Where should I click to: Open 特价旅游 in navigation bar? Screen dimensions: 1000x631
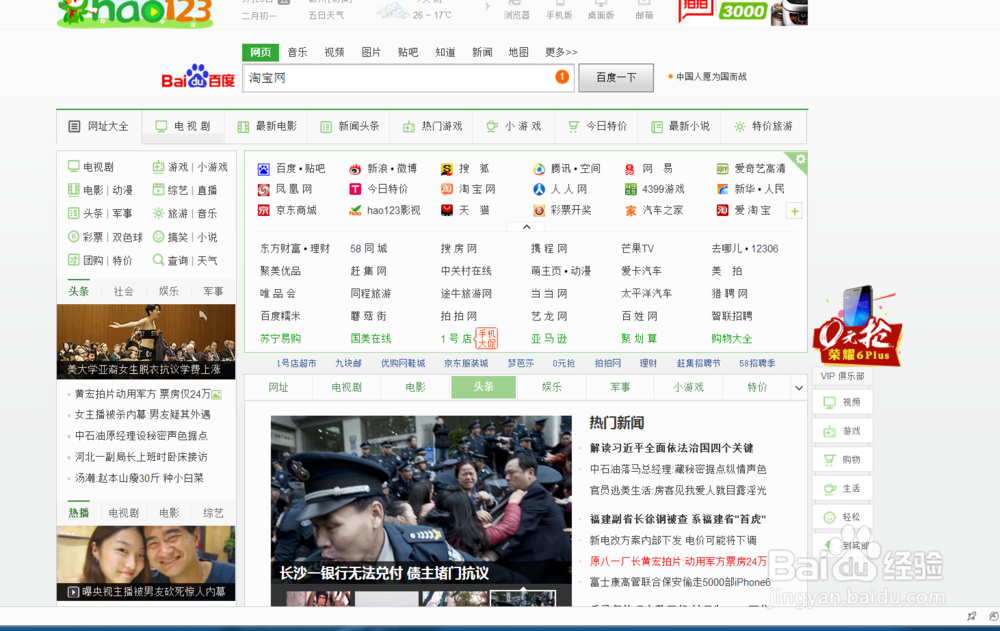tap(763, 126)
